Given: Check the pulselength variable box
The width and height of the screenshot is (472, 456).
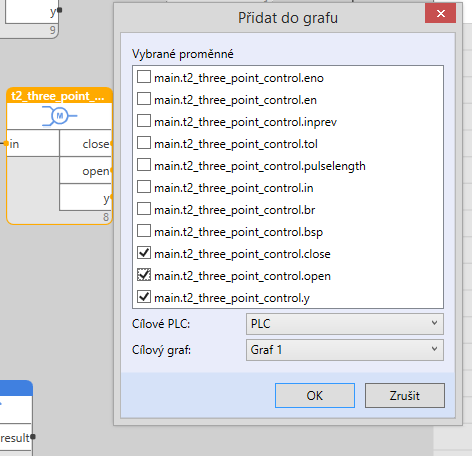Looking at the screenshot, I should [x=144, y=165].
